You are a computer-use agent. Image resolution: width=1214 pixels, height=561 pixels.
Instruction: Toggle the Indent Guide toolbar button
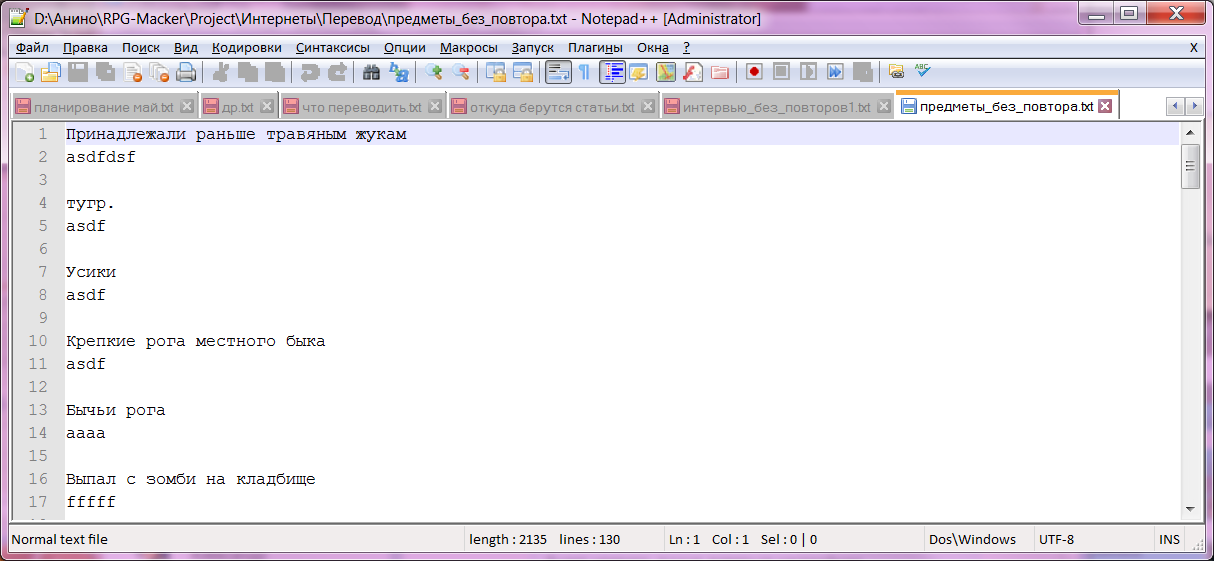tap(612, 72)
